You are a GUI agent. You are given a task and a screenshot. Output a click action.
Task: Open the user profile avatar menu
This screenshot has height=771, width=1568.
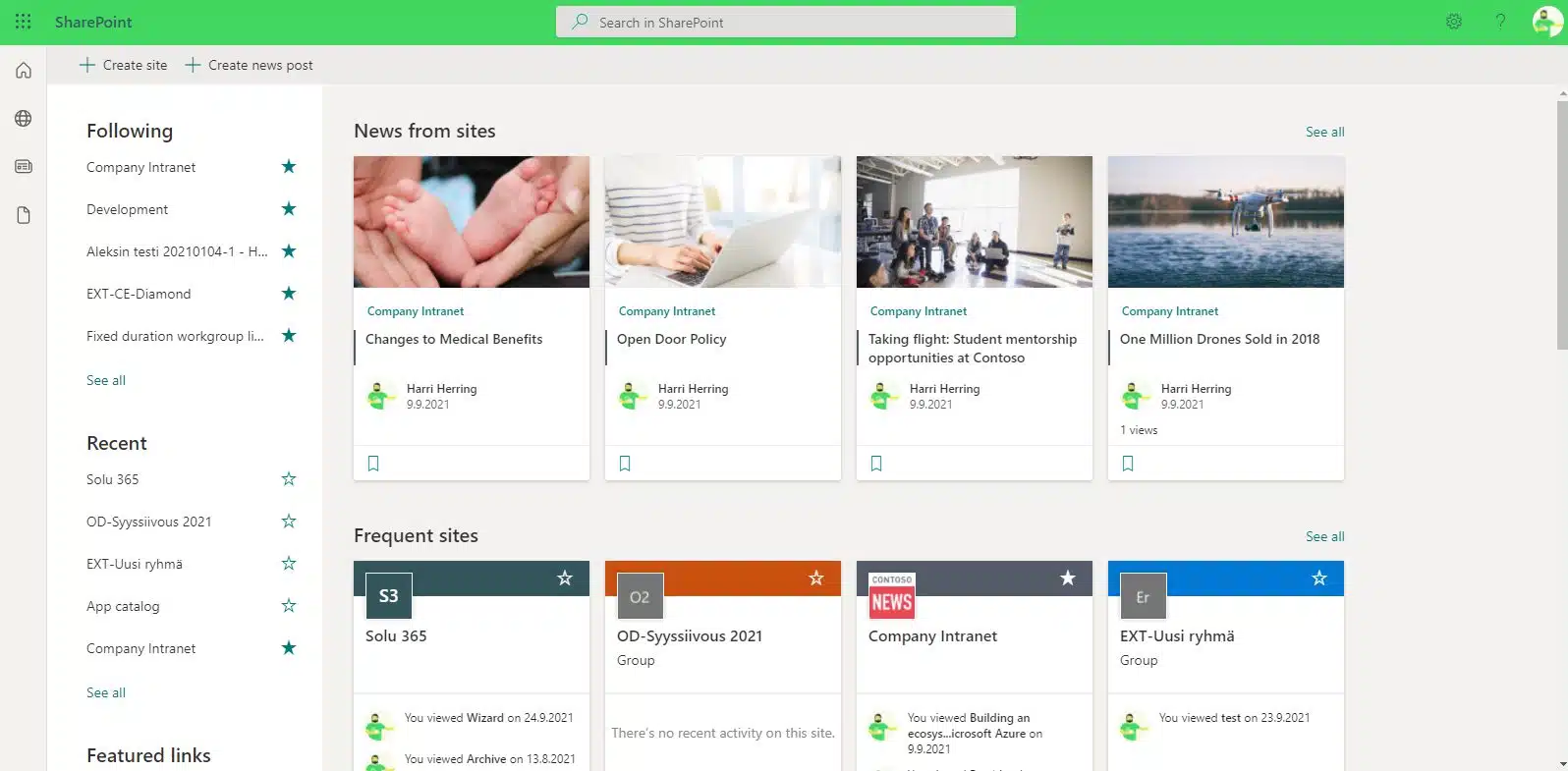click(1546, 22)
